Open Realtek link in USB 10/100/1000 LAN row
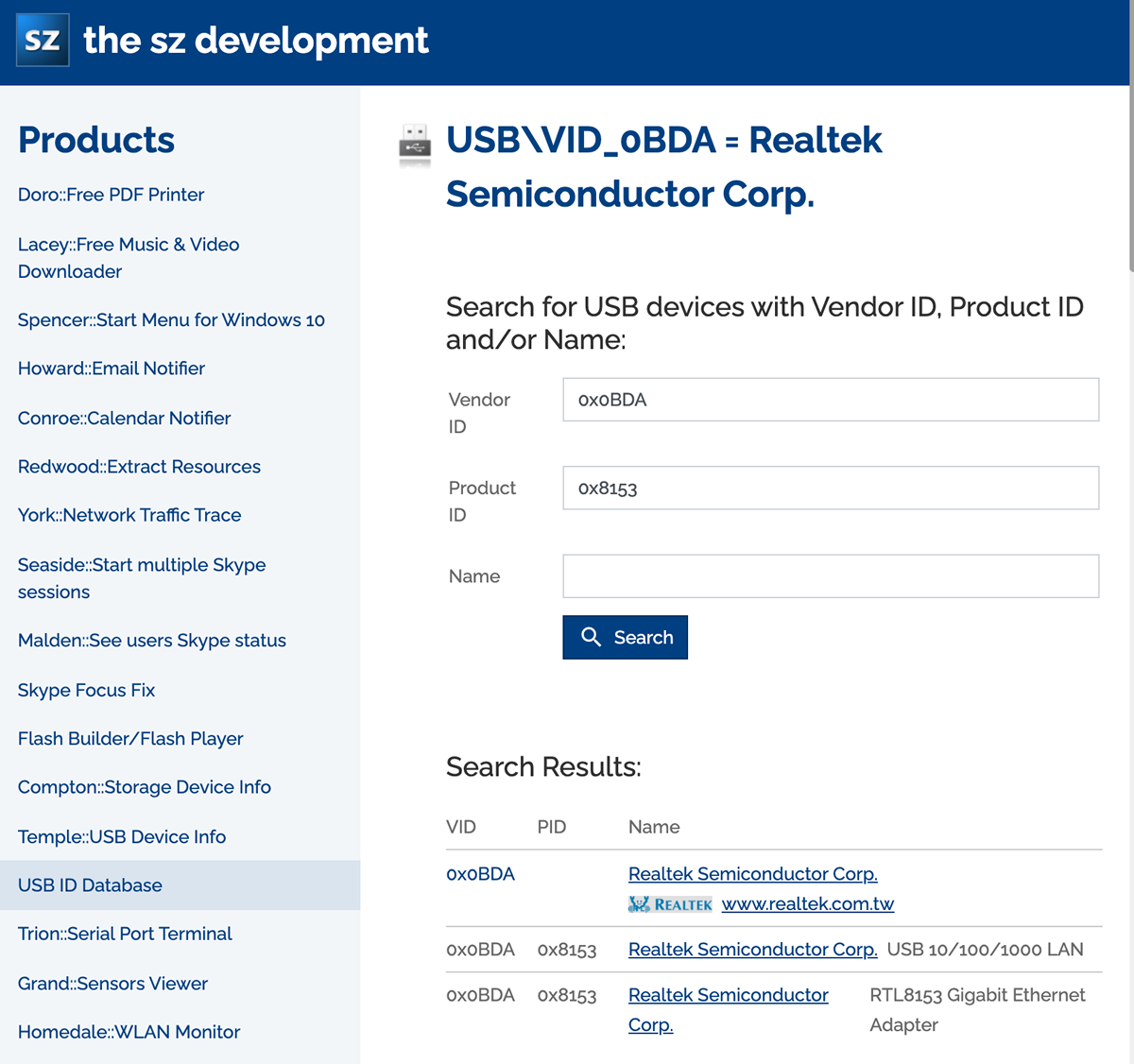The width and height of the screenshot is (1134, 1064). click(753, 950)
